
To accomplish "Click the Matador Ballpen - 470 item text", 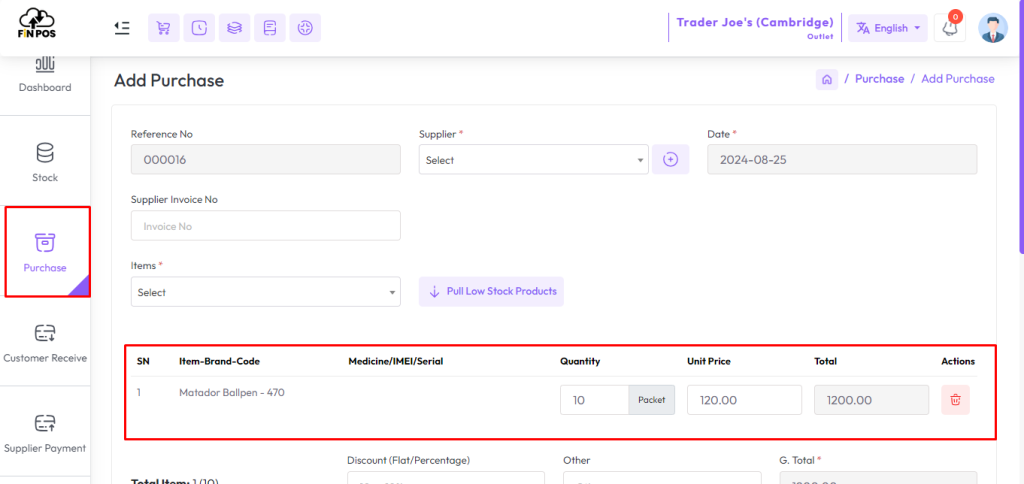I will coord(232,393).
